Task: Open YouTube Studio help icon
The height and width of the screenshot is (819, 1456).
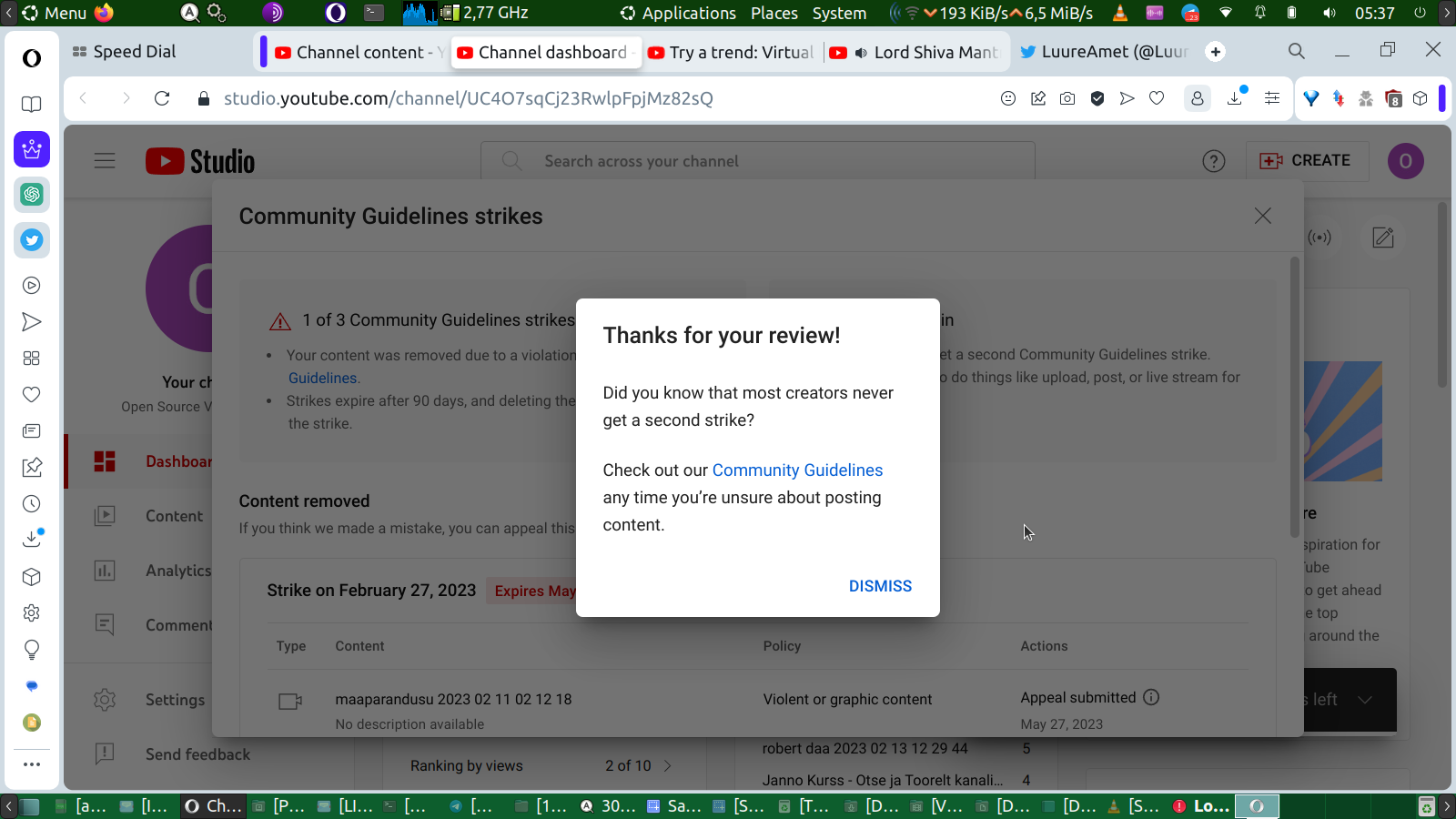Action: tap(1213, 161)
